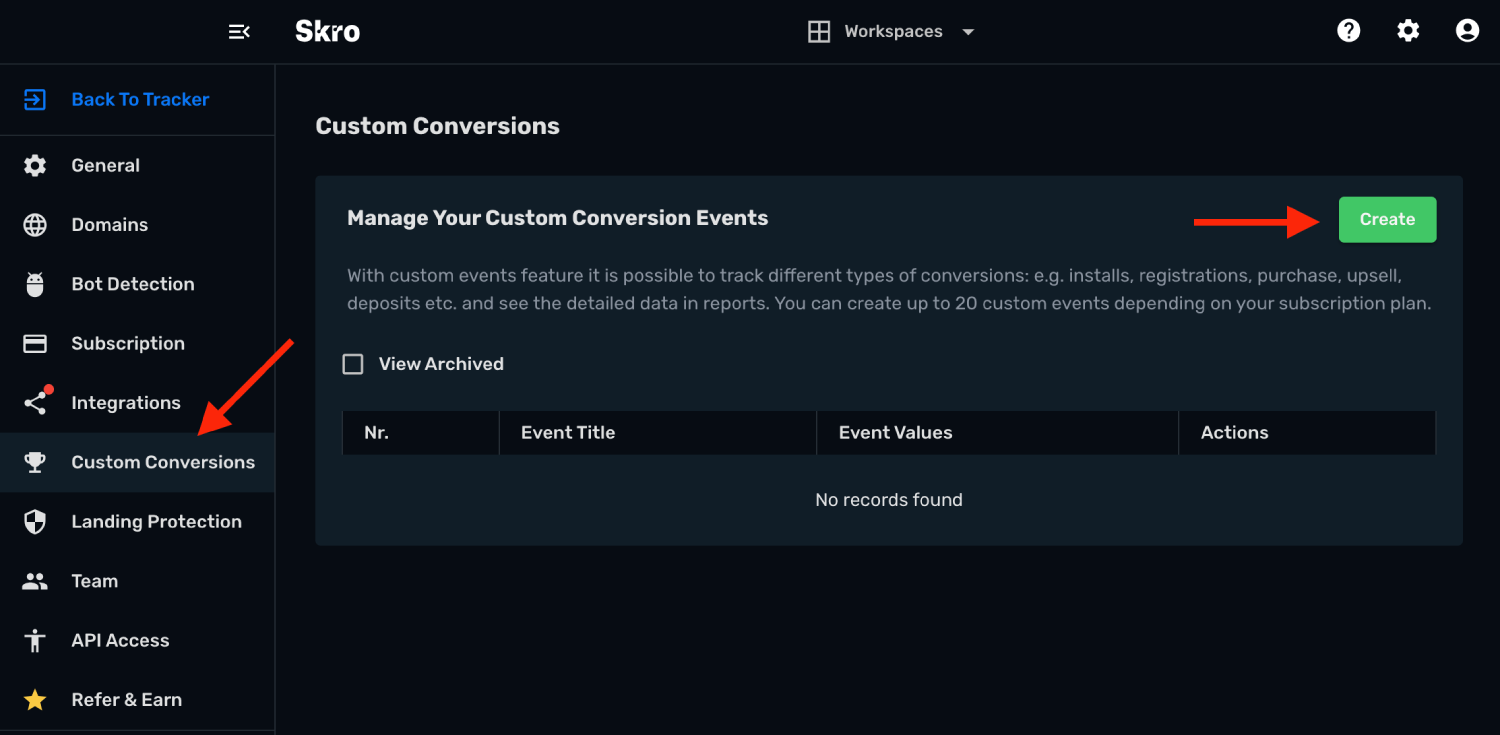Click the Custom Conversions page heading
This screenshot has width=1500, height=735.
[x=438, y=126]
